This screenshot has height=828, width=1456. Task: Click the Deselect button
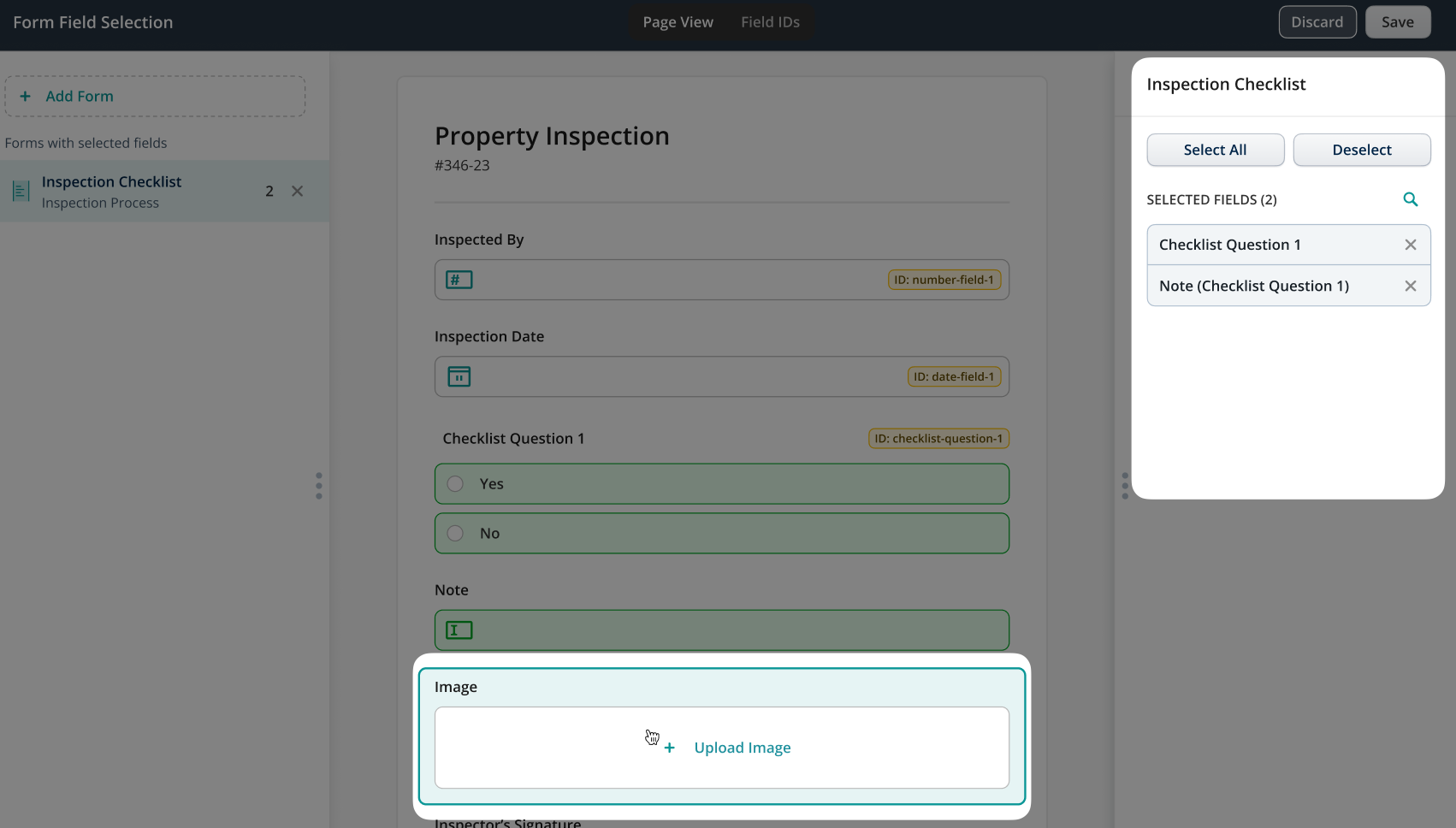(x=1361, y=150)
